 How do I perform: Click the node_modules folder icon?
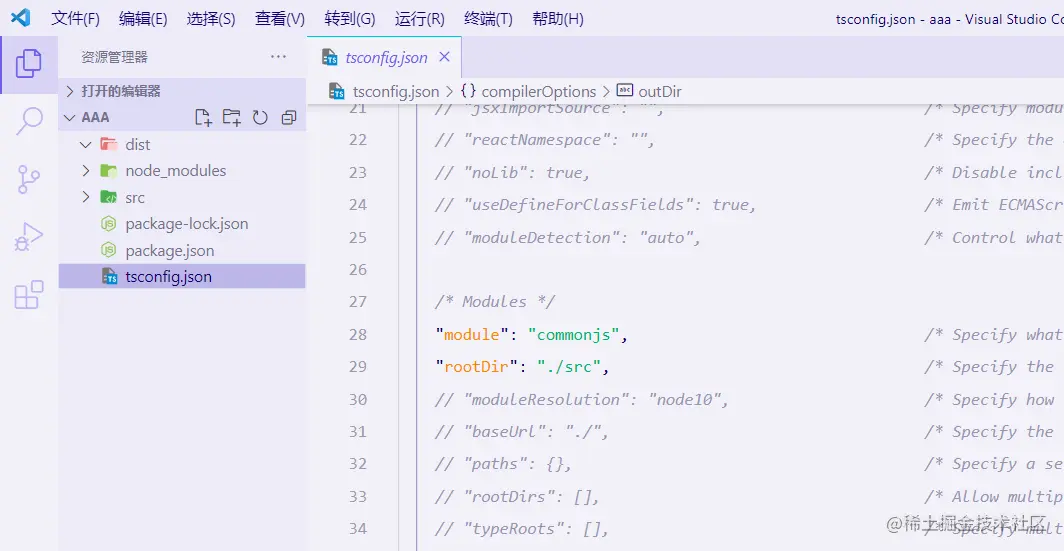[x=108, y=170]
